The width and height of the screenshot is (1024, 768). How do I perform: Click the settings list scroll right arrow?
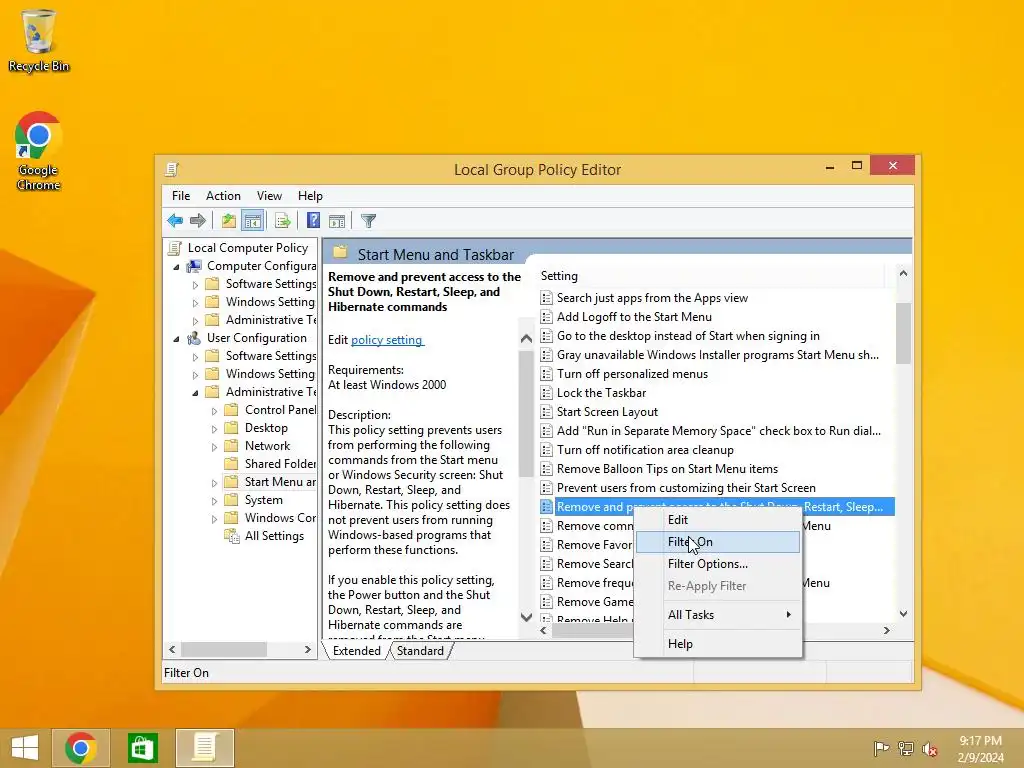(886, 631)
